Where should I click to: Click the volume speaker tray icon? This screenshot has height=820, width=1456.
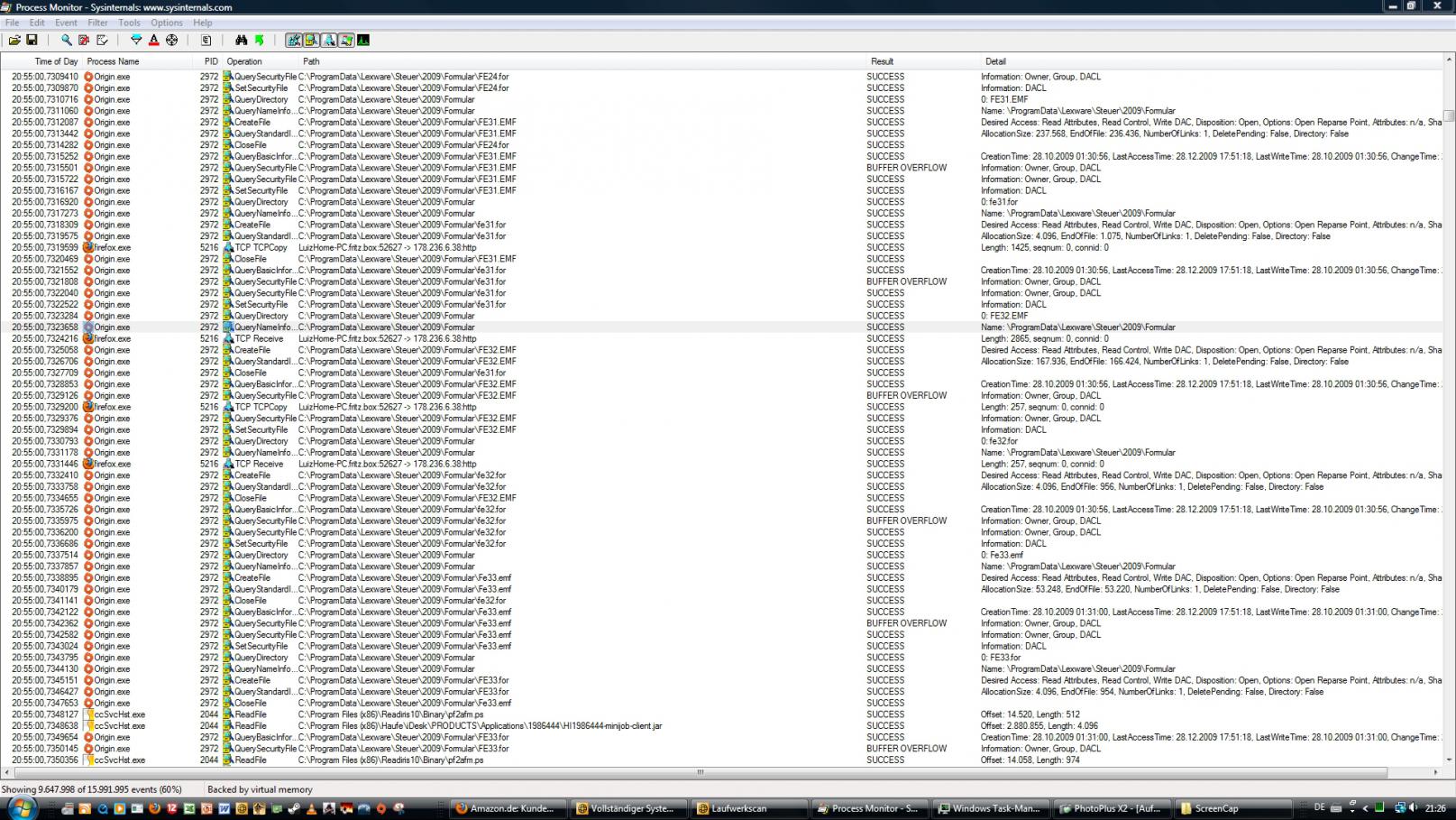(1413, 807)
